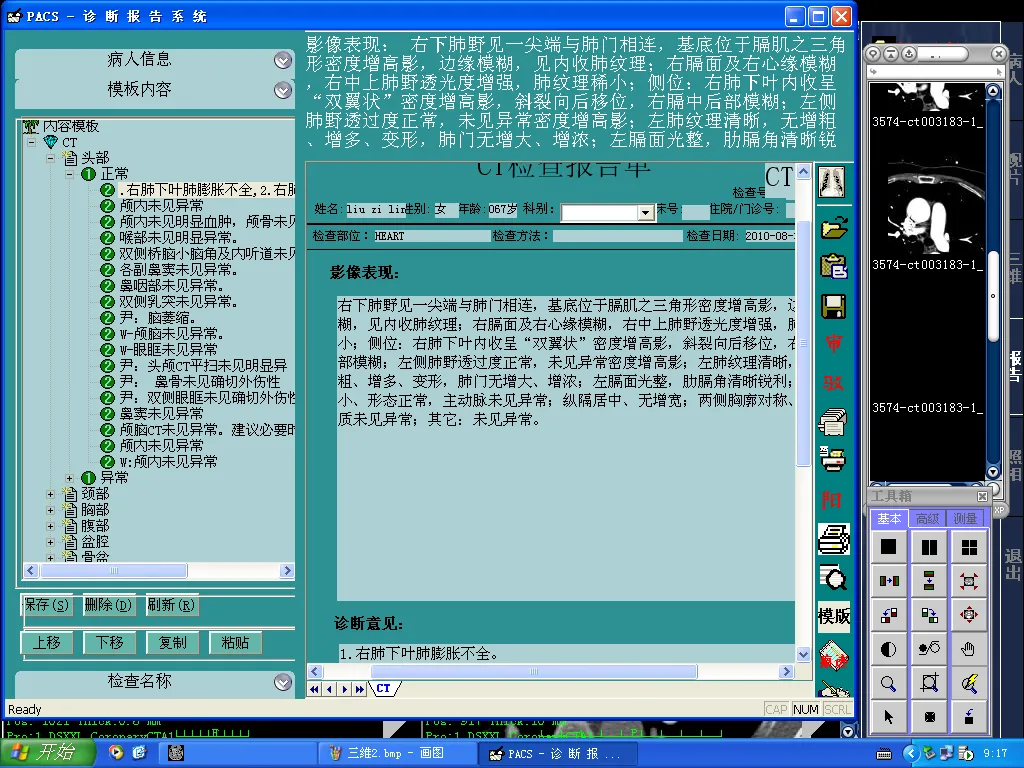
Task: Click the report horizontal scrollbar thumb
Action: coord(534,671)
